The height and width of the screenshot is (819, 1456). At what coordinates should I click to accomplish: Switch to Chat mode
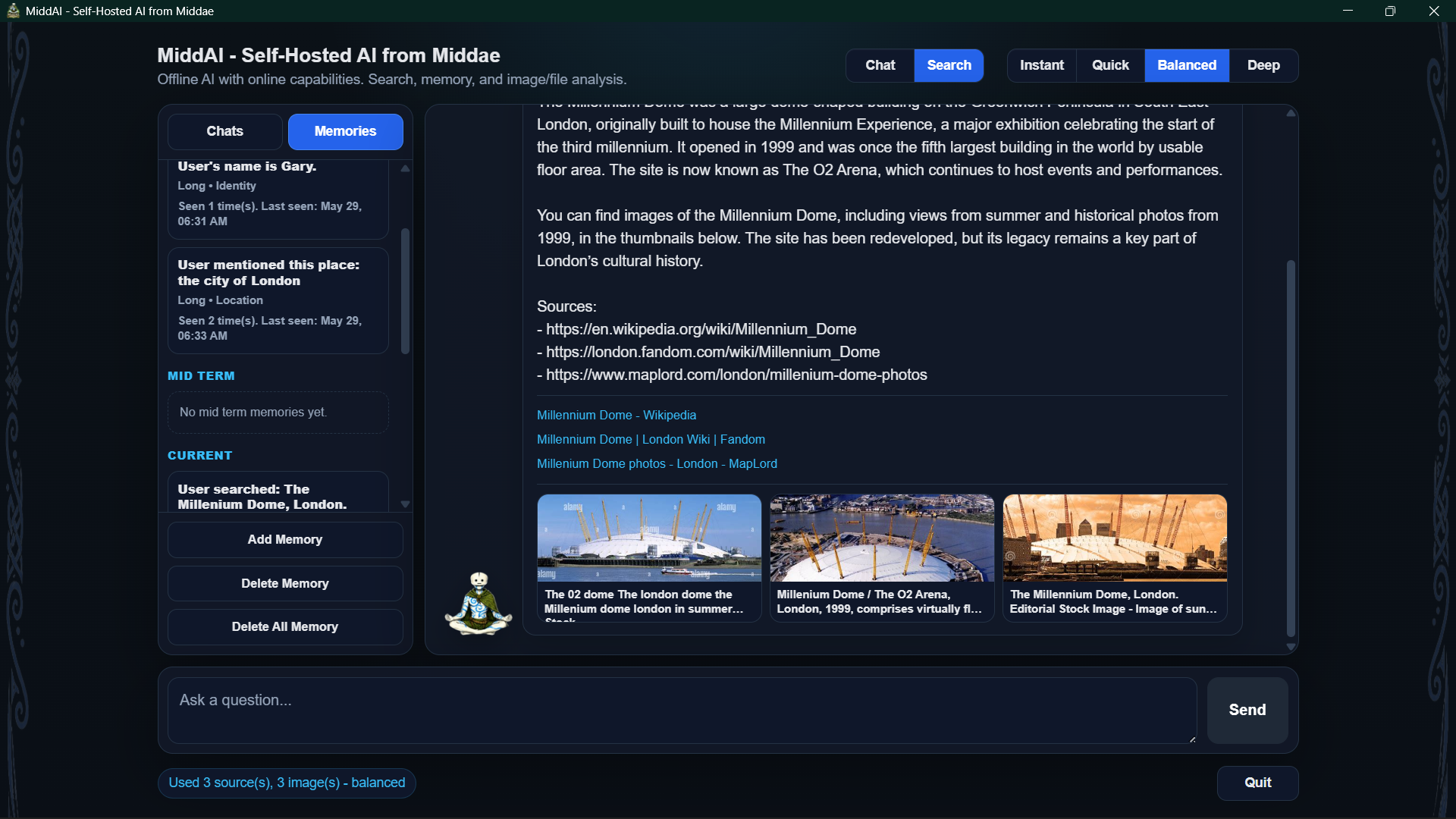(880, 65)
